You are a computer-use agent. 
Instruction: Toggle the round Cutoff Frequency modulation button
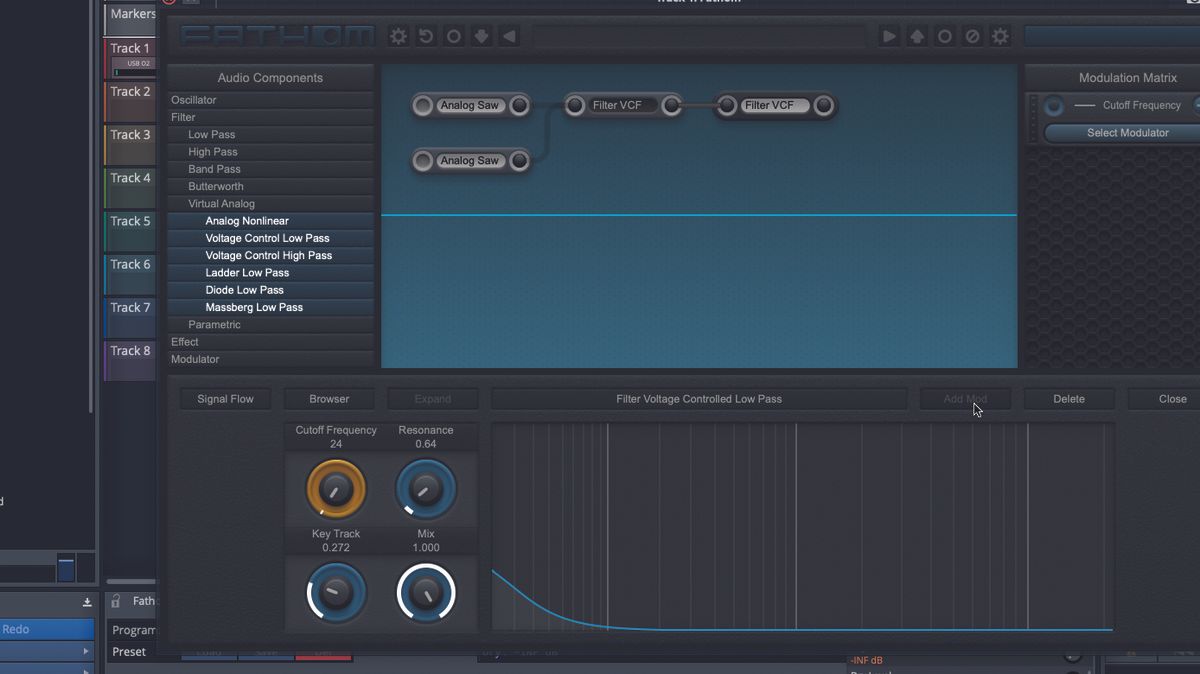(x=1054, y=106)
